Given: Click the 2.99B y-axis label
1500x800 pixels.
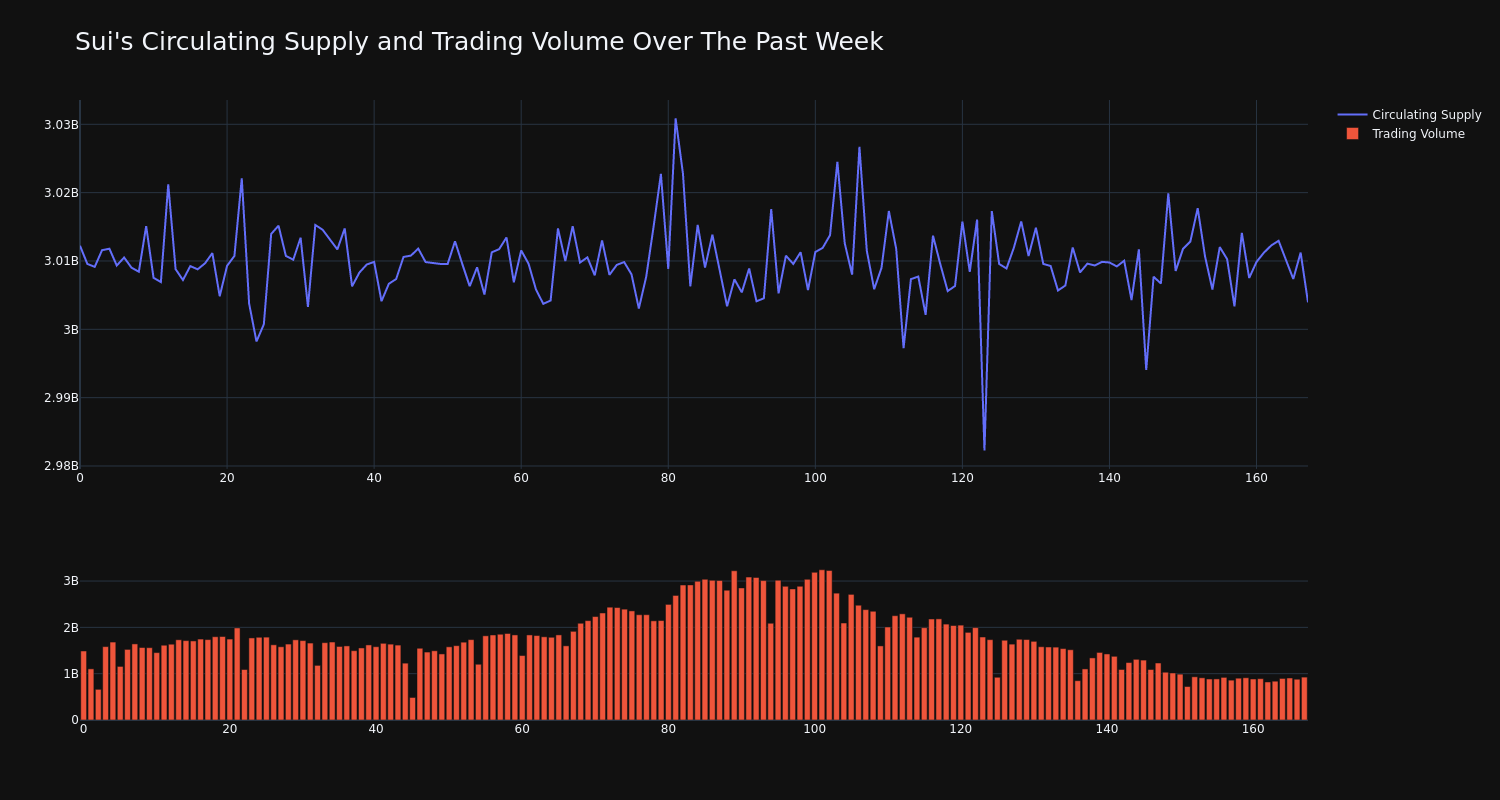Looking at the screenshot, I should click(x=61, y=398).
